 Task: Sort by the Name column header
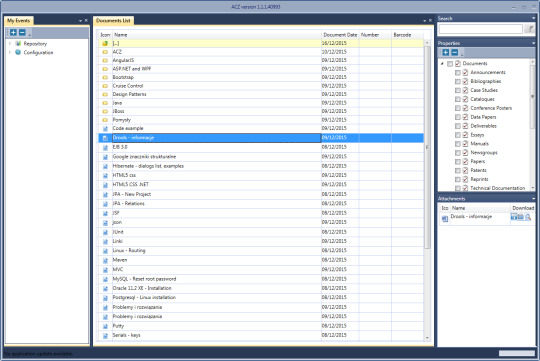[217, 35]
